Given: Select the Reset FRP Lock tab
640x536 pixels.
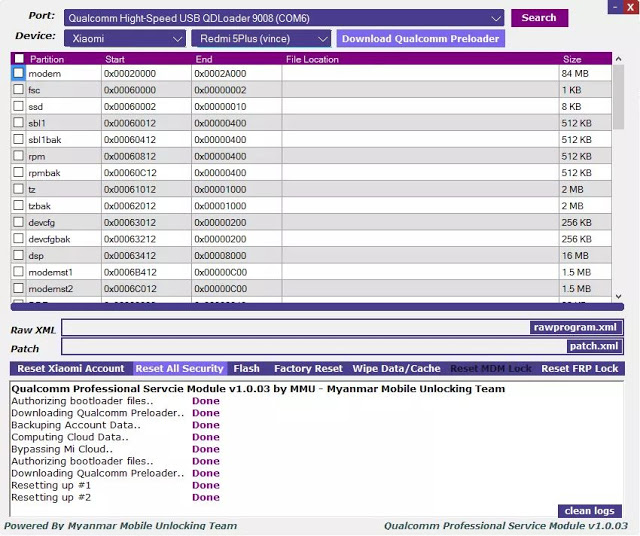Looking at the screenshot, I should pyautogui.click(x=580, y=369).
